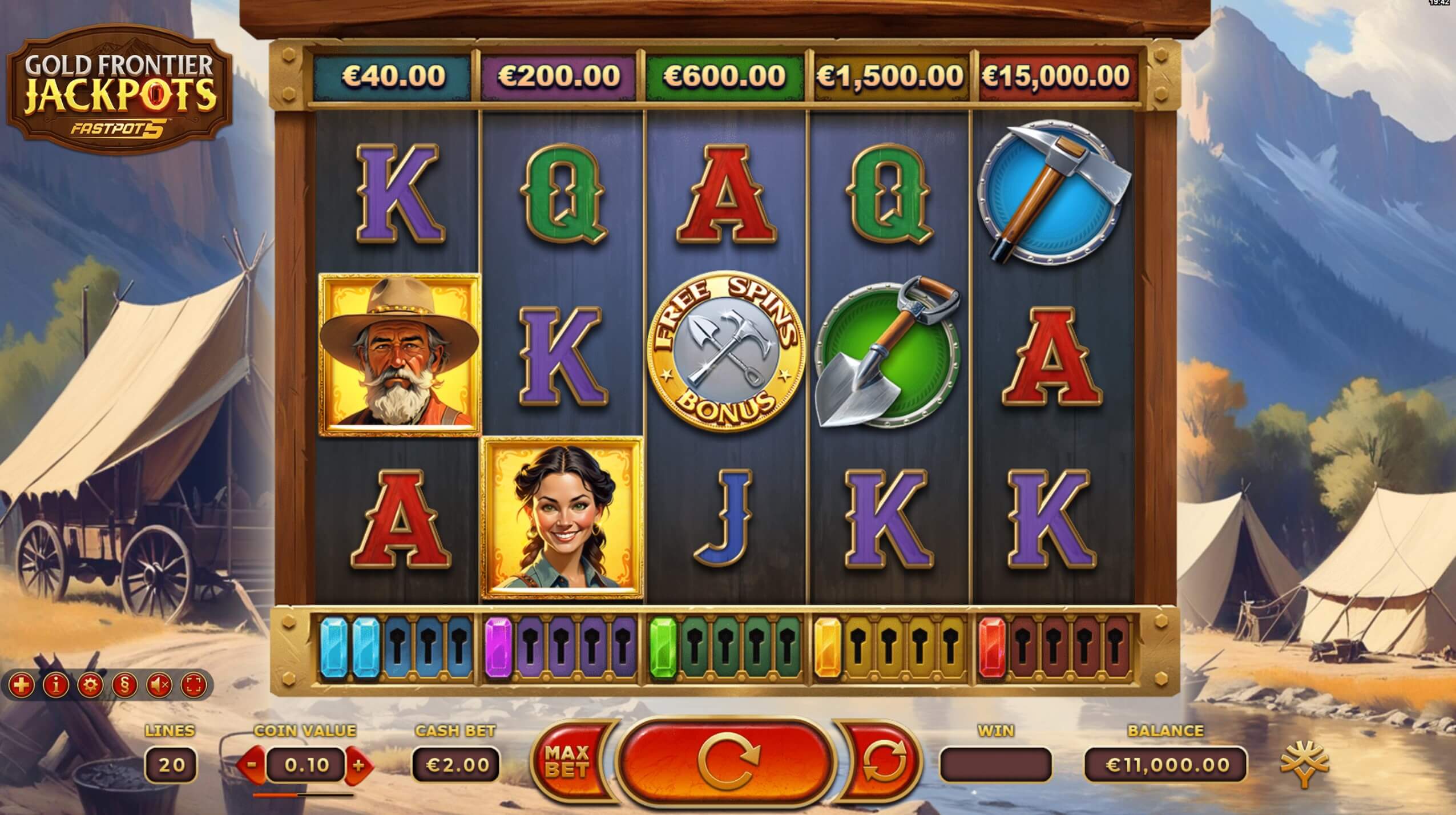
Task: Click the €2.00 cash bet field
Action: point(455,764)
